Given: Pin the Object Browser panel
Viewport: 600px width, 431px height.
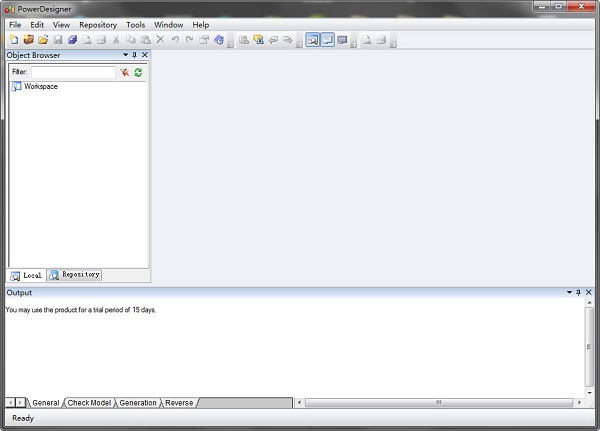Looking at the screenshot, I should (x=134, y=55).
